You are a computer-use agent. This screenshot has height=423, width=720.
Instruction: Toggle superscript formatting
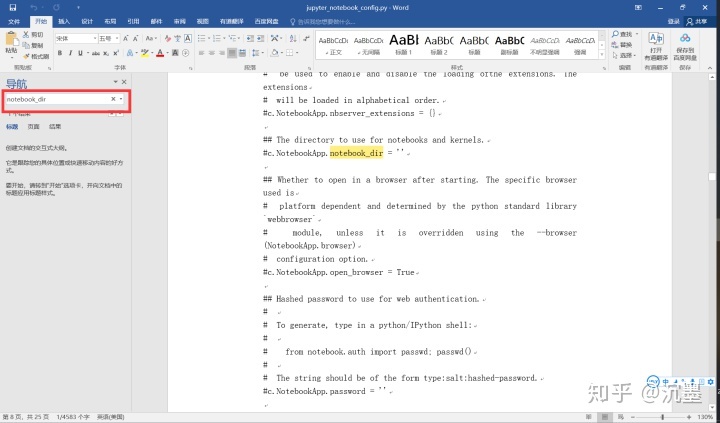tap(116, 53)
